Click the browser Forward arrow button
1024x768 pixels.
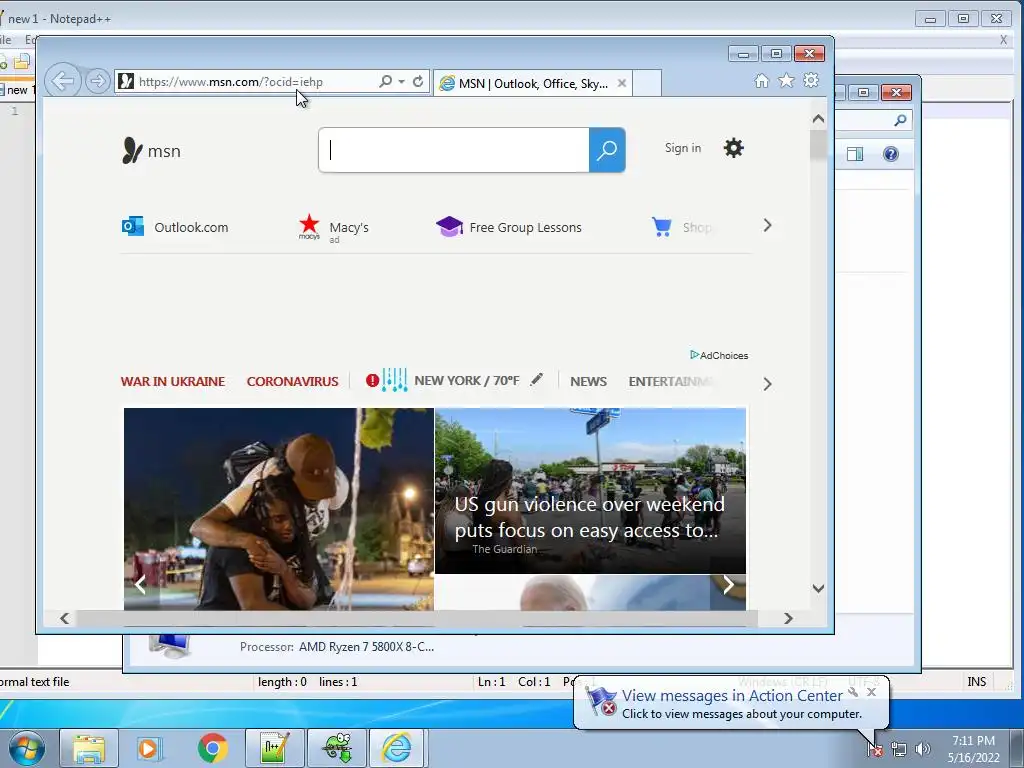[x=97, y=81]
